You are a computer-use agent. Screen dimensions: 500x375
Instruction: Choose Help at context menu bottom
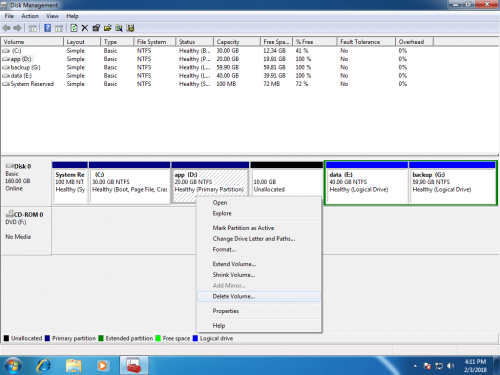[259, 326]
